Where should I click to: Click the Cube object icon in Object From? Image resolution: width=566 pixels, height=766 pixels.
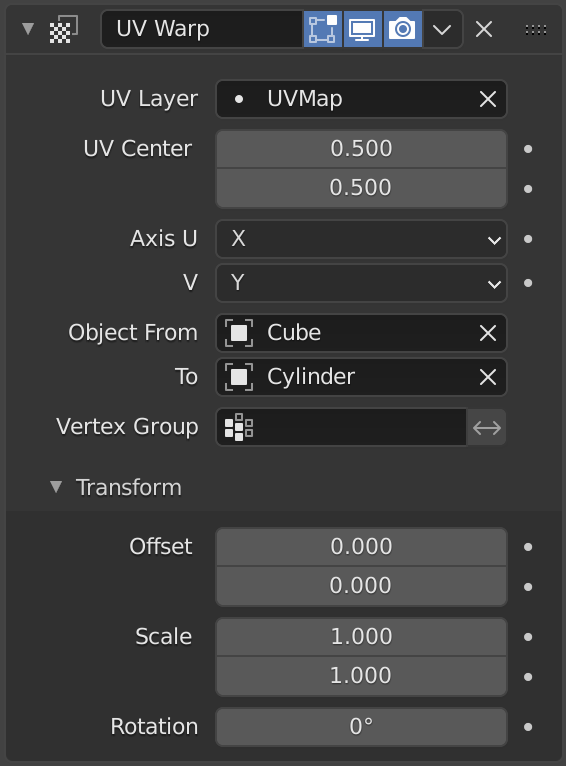click(x=239, y=333)
